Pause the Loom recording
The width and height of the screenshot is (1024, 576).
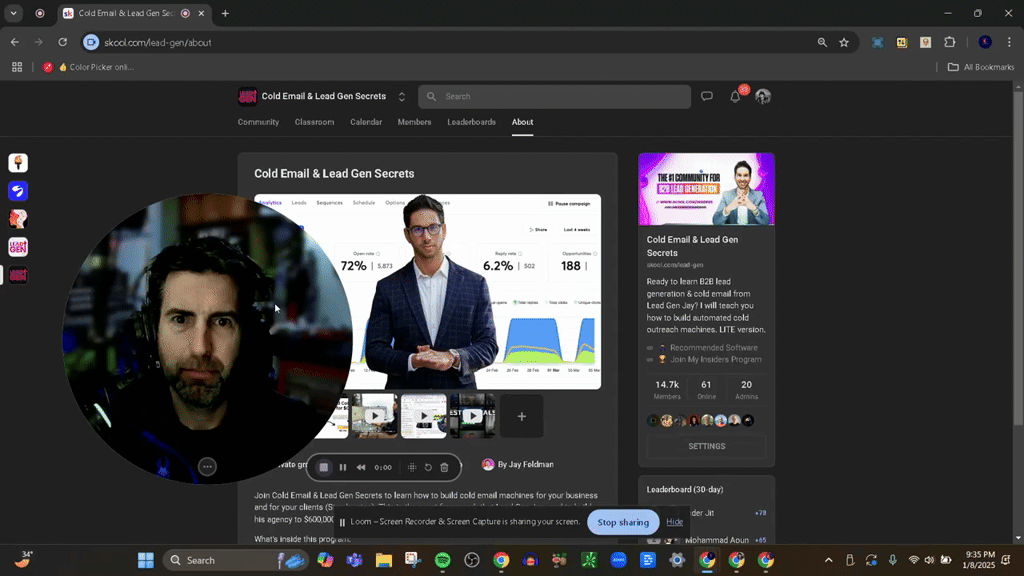(x=343, y=468)
